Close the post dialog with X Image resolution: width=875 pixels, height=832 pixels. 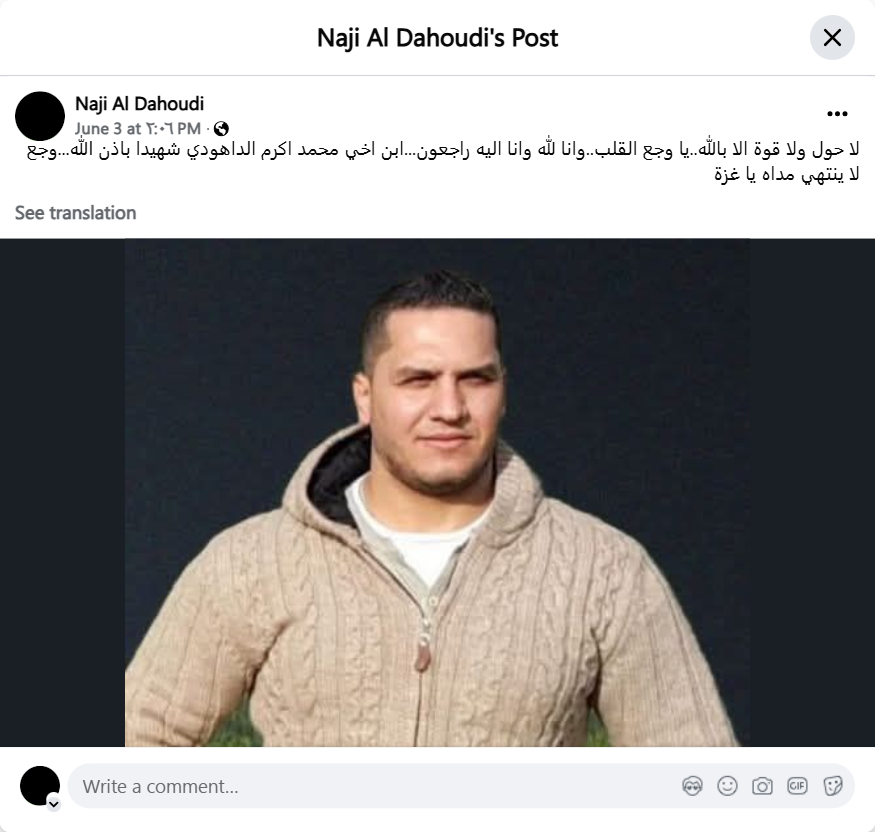click(832, 38)
